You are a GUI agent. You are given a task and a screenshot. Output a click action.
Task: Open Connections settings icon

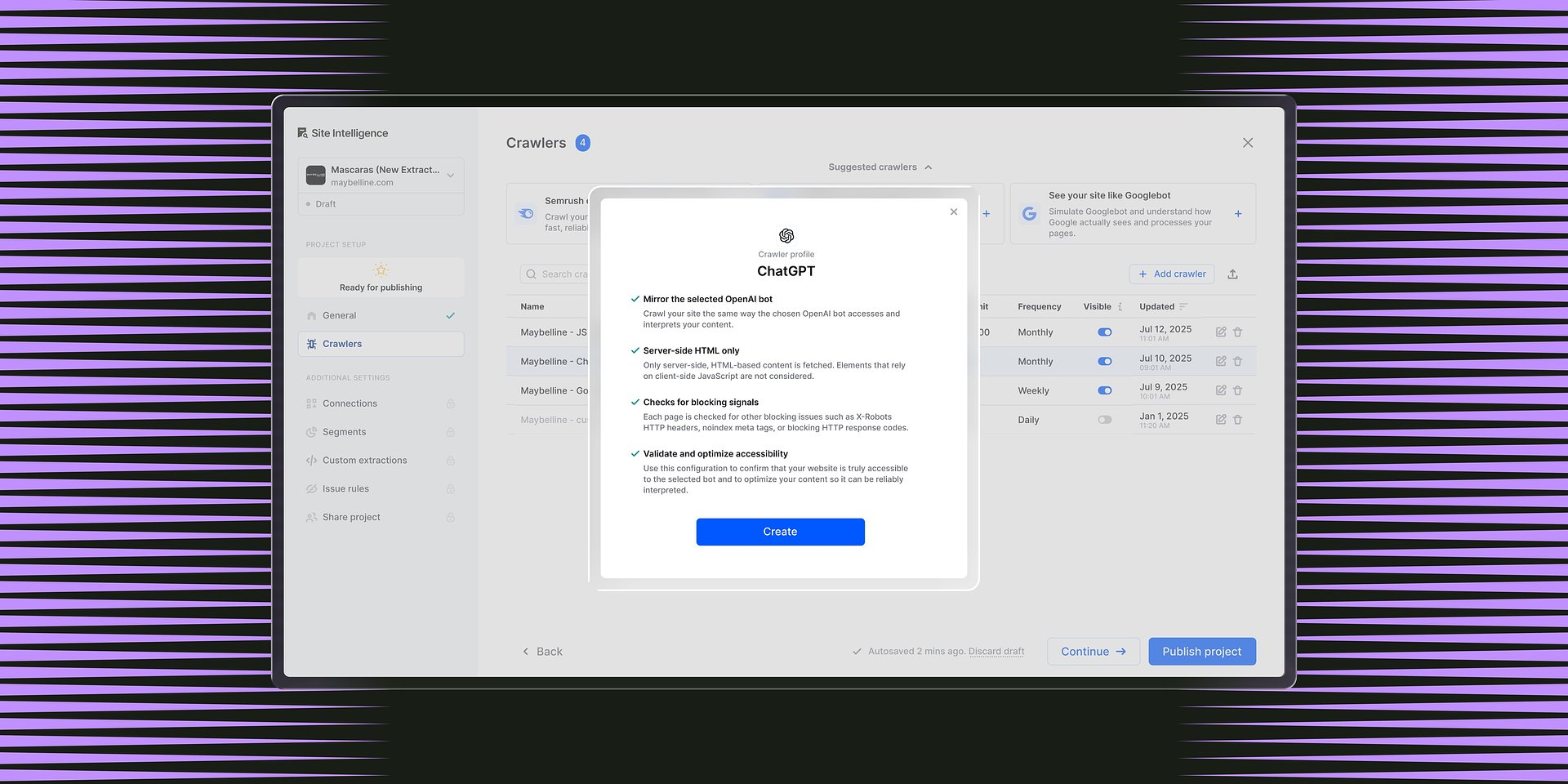(x=312, y=403)
